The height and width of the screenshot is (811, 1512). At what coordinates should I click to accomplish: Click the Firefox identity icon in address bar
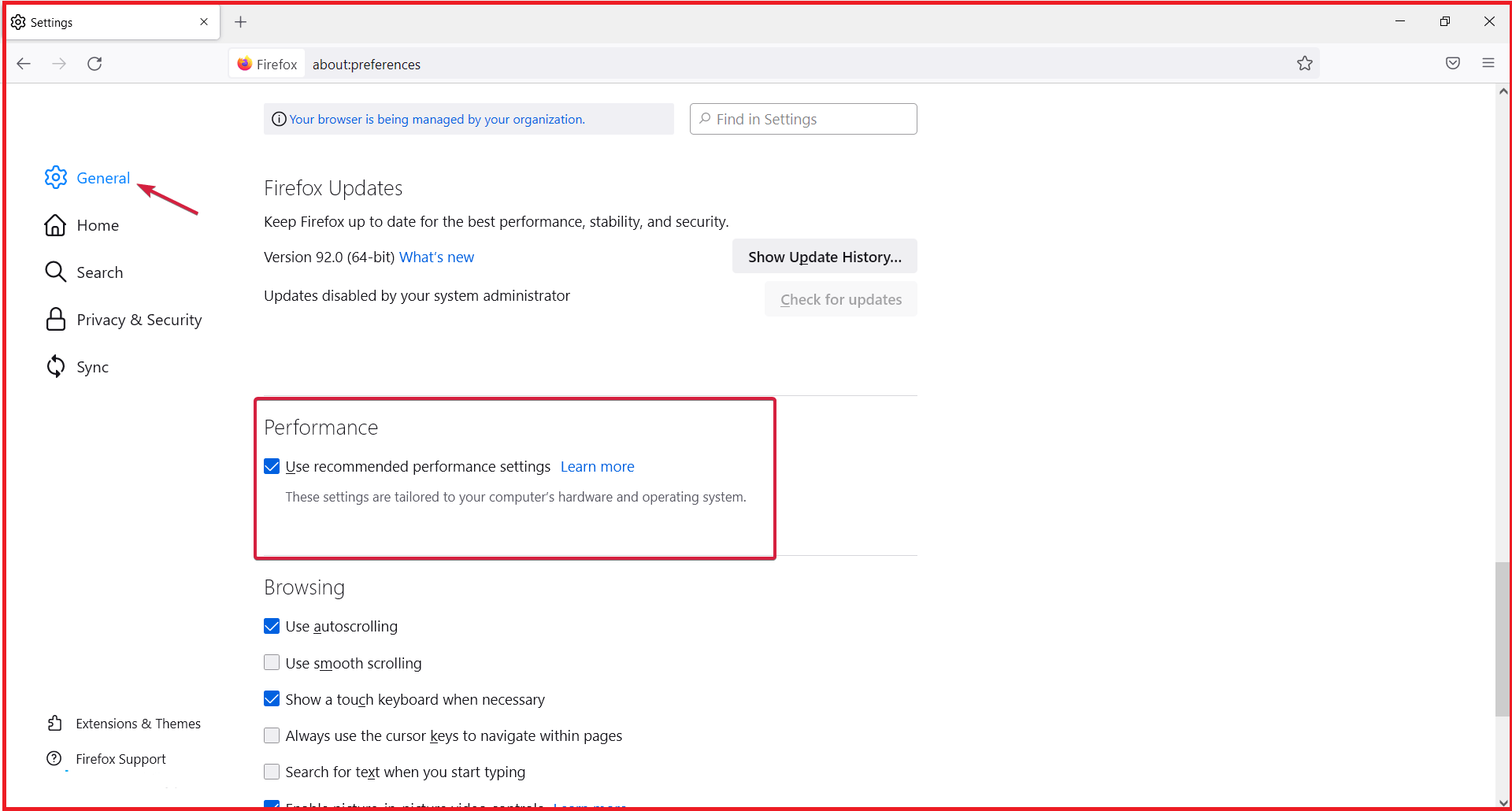point(245,64)
